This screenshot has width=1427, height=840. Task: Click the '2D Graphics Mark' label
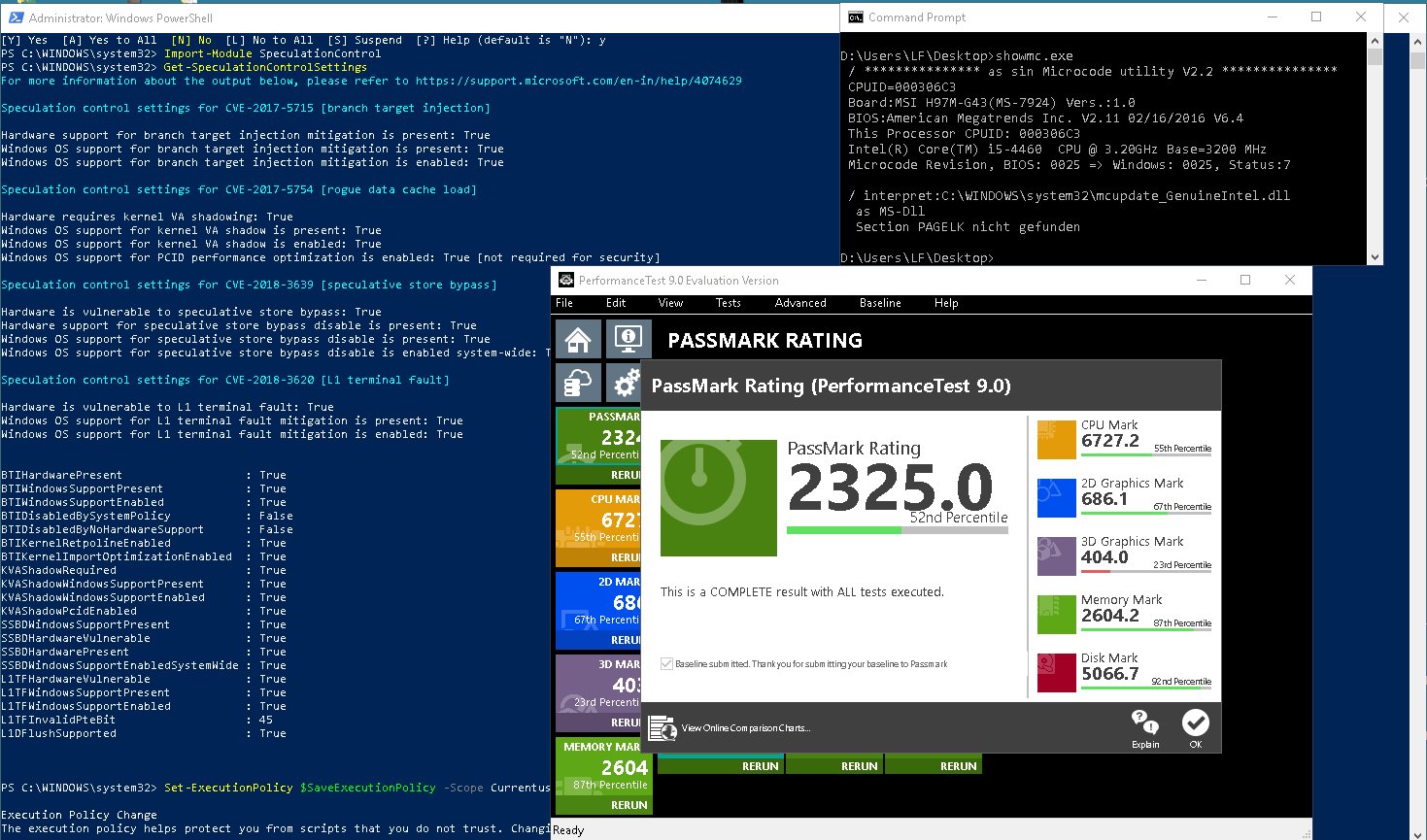(x=1133, y=483)
